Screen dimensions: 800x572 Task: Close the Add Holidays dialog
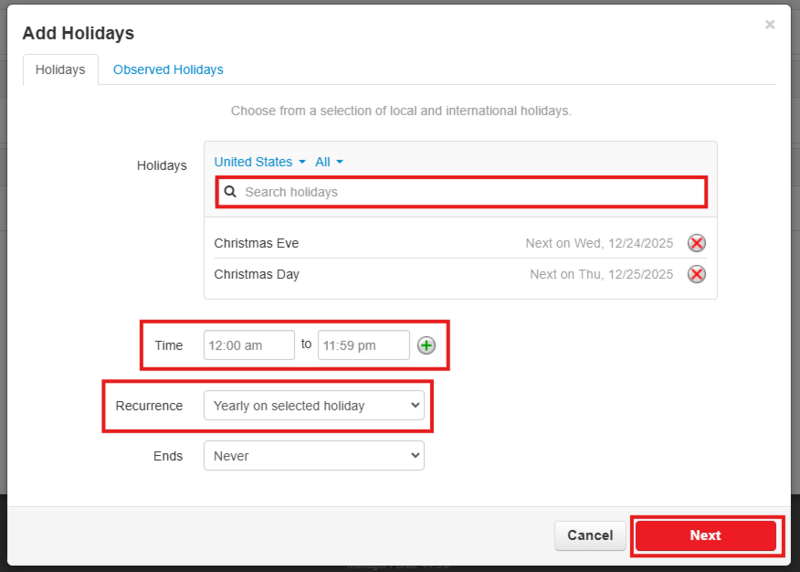pyautogui.click(x=769, y=25)
